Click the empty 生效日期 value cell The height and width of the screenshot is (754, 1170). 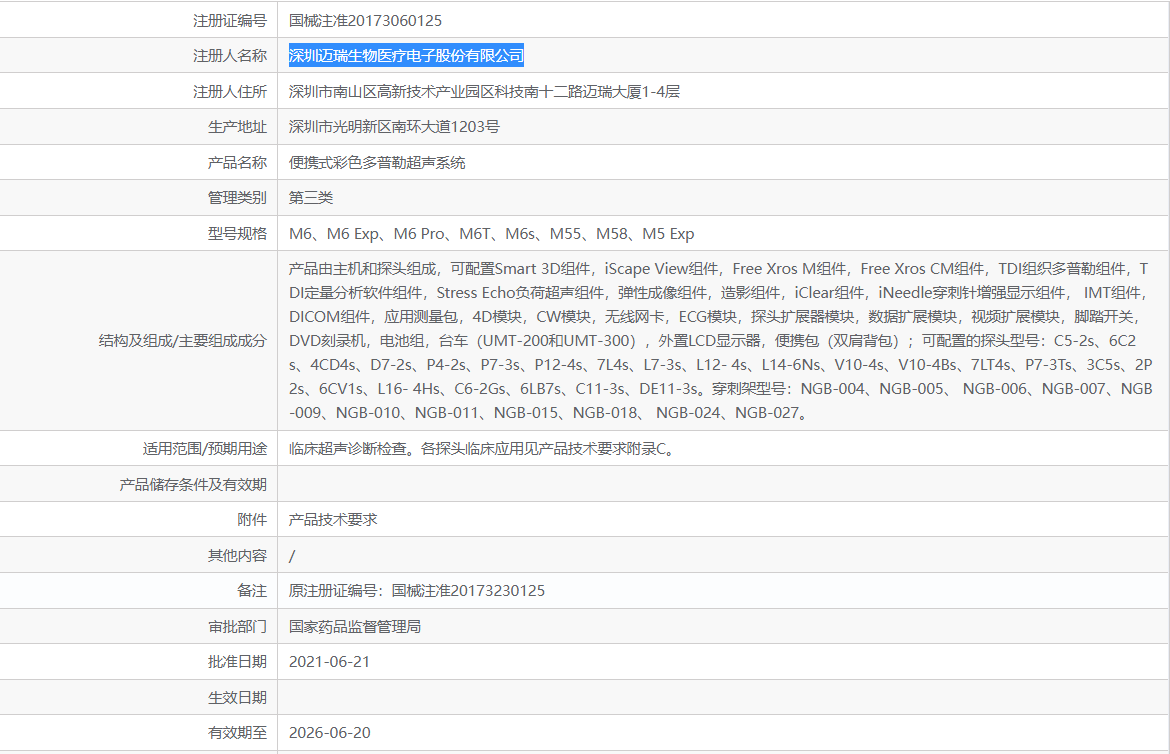(x=720, y=697)
